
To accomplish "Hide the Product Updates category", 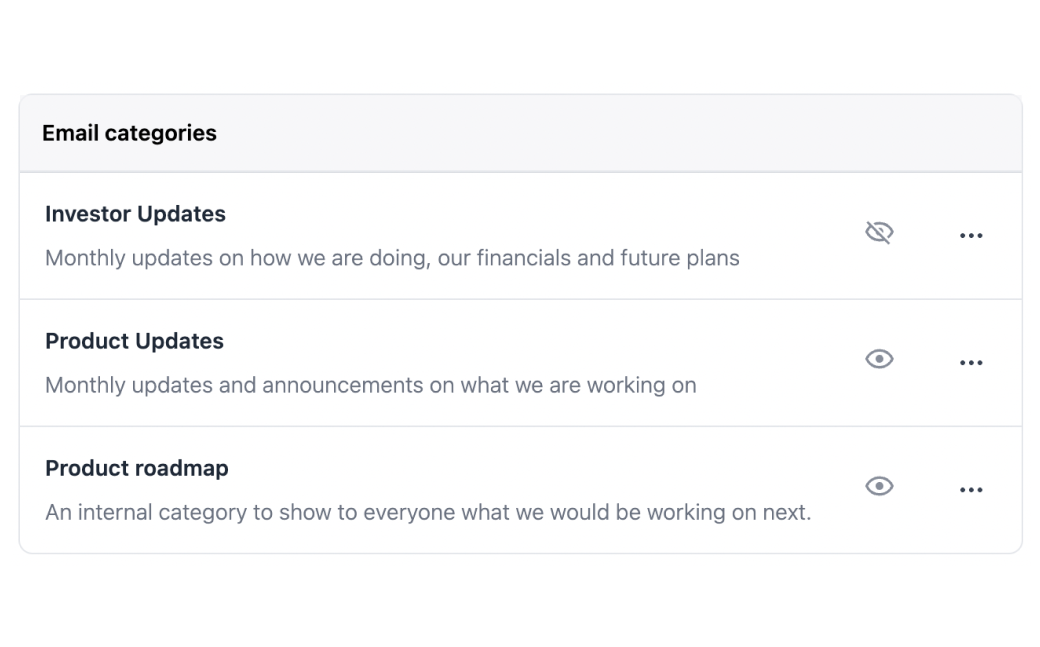I will click(x=878, y=359).
